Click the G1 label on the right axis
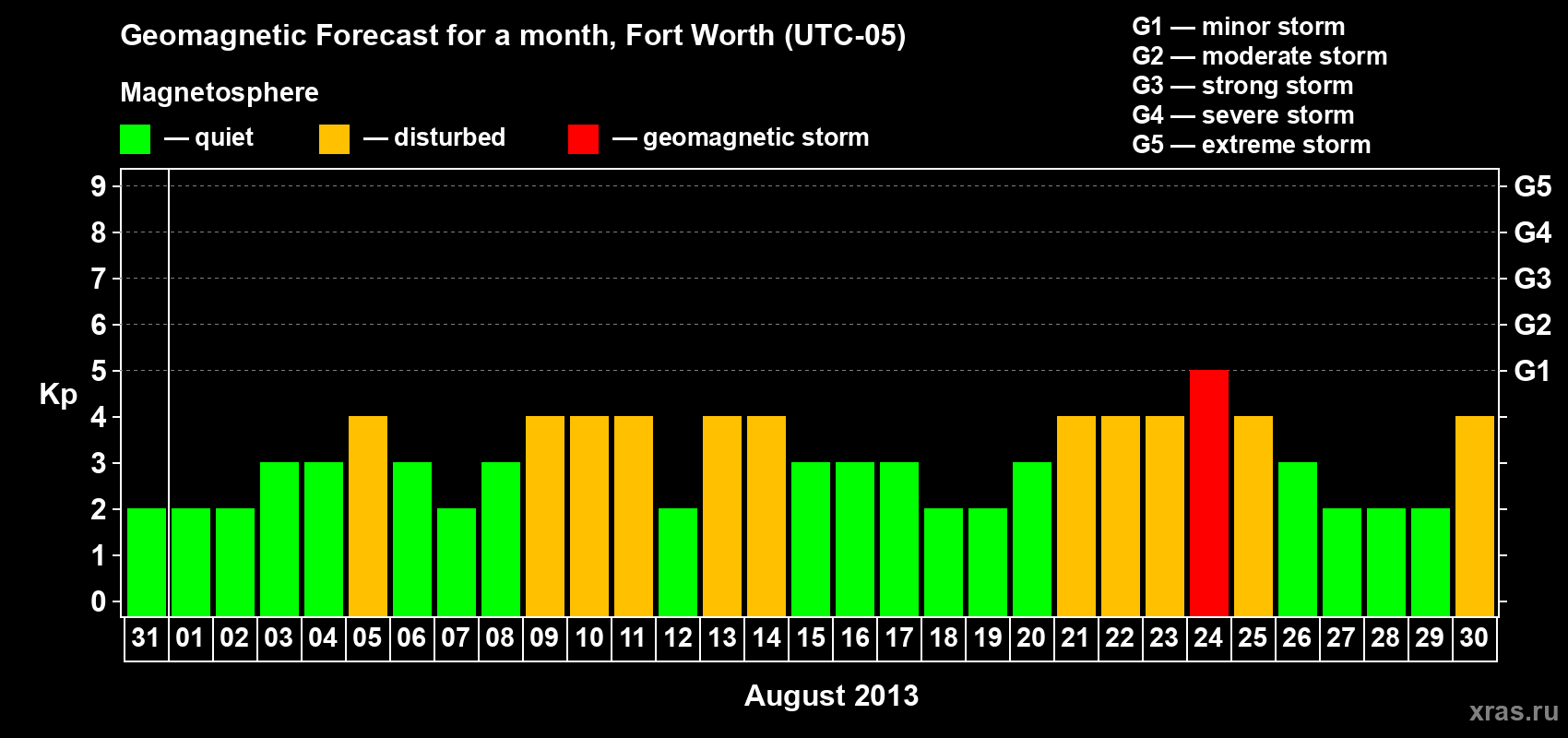The width and height of the screenshot is (1568, 738). pos(1533,371)
